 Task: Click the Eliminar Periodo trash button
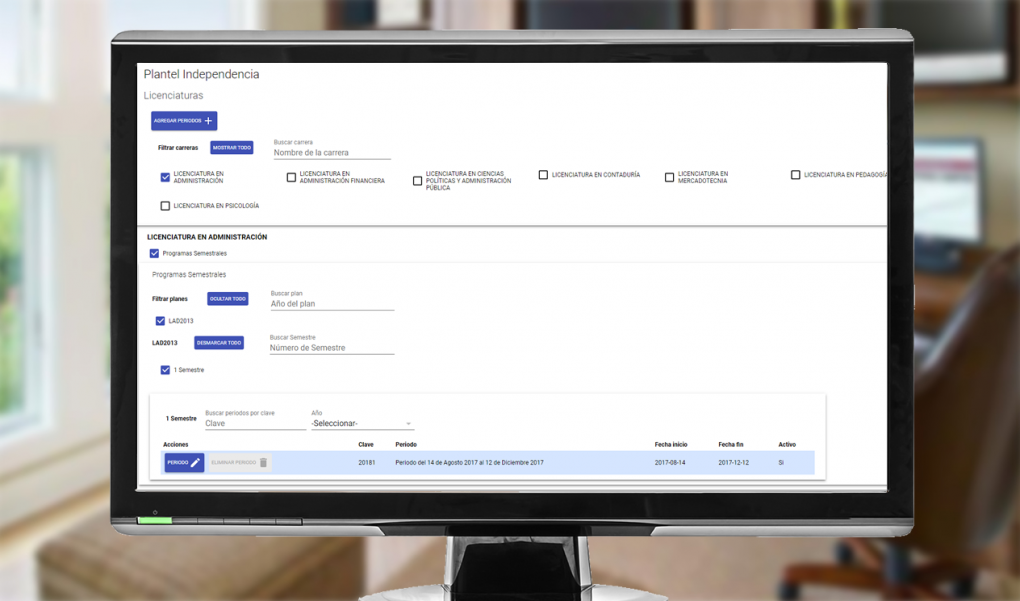(239, 462)
